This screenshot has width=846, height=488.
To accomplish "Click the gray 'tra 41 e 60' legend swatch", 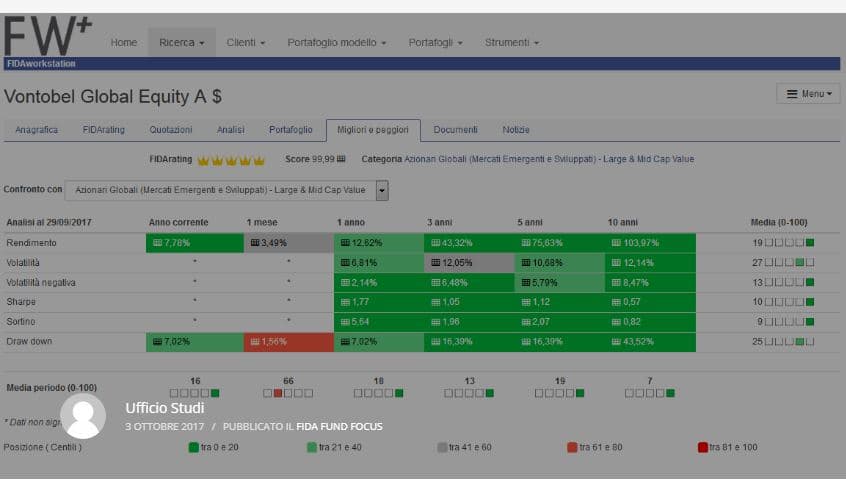I will click(442, 447).
